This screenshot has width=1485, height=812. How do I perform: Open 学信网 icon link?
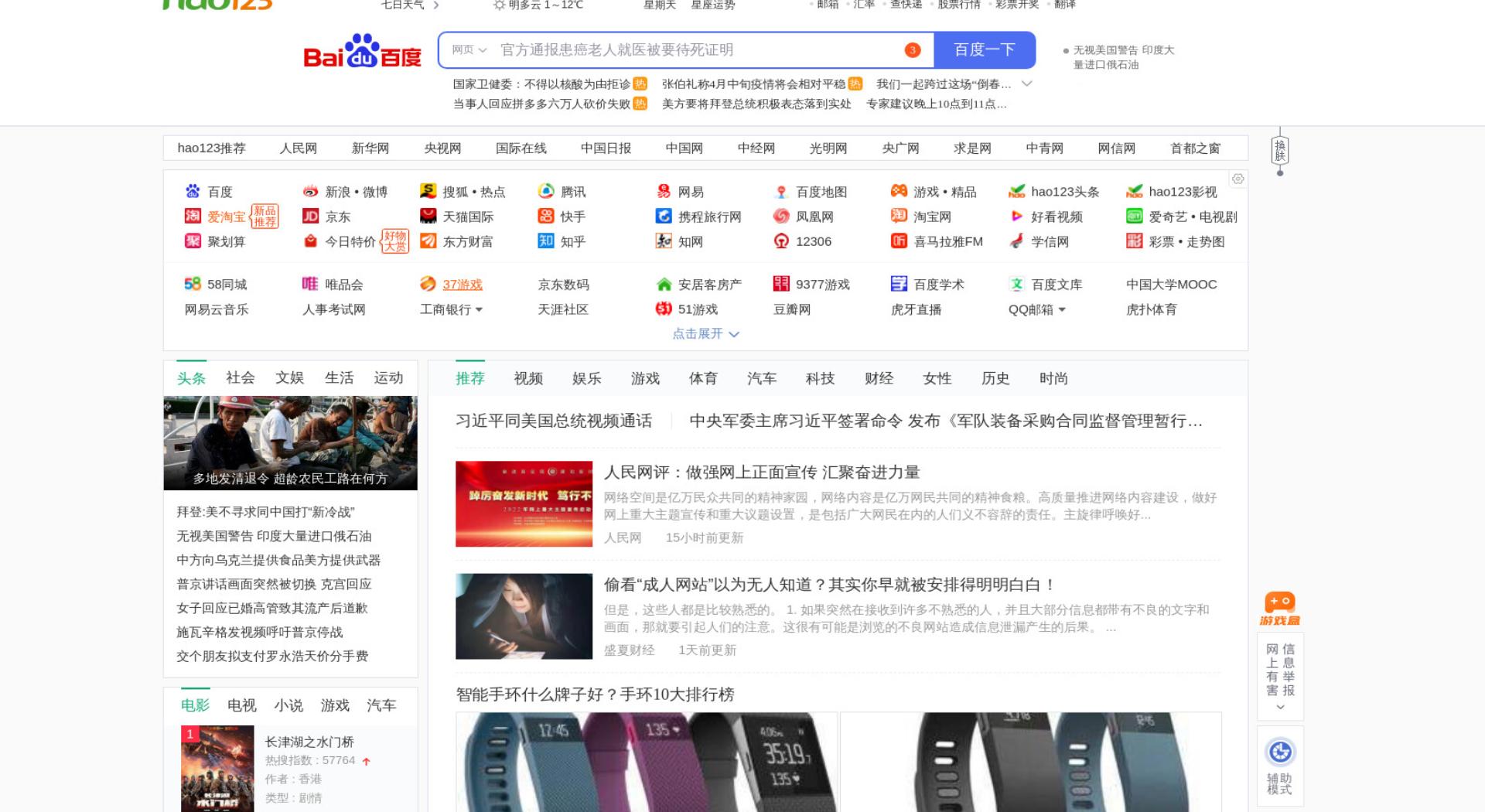1016,241
